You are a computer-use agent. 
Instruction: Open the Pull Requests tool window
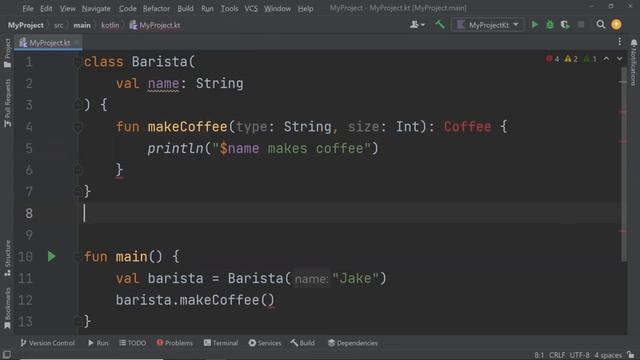click(7, 103)
